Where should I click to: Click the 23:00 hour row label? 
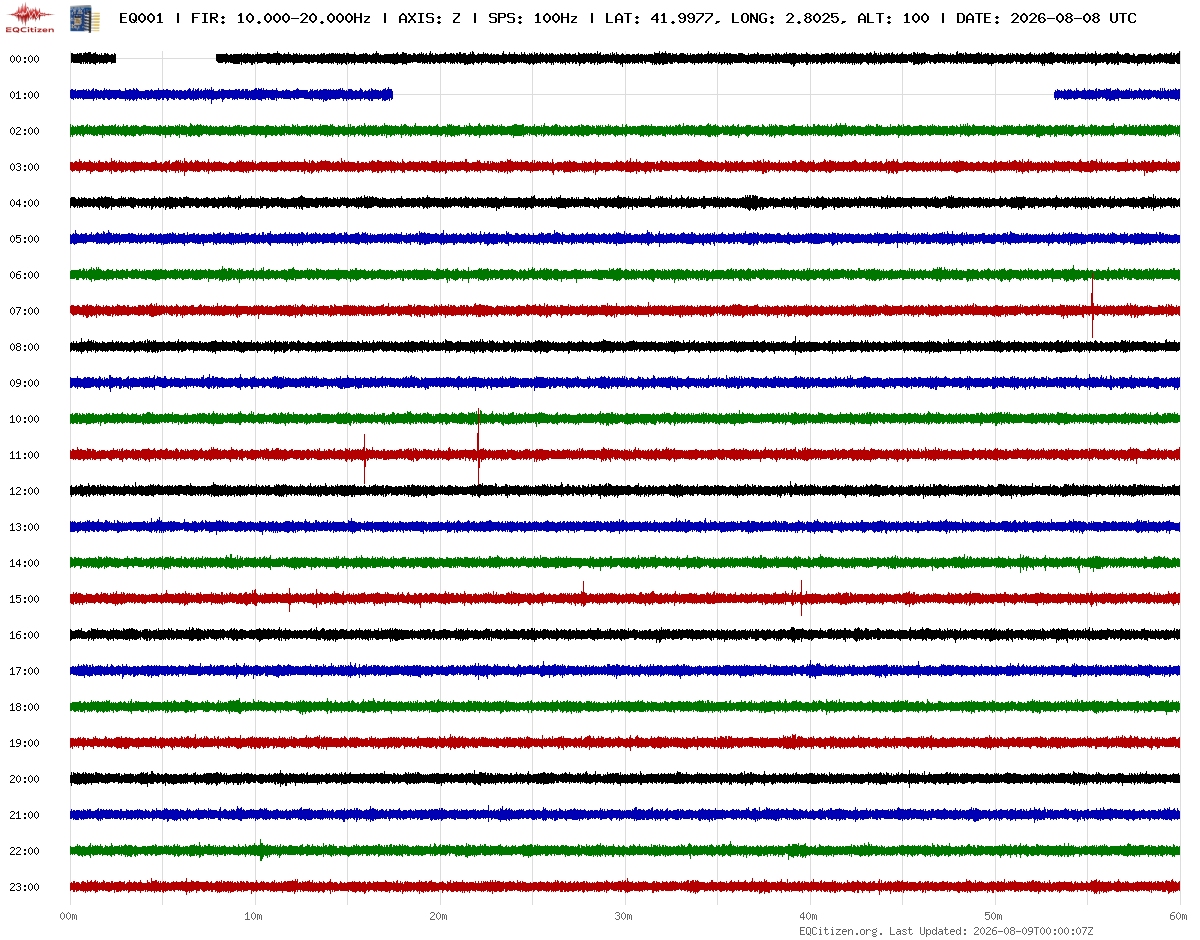(24, 887)
